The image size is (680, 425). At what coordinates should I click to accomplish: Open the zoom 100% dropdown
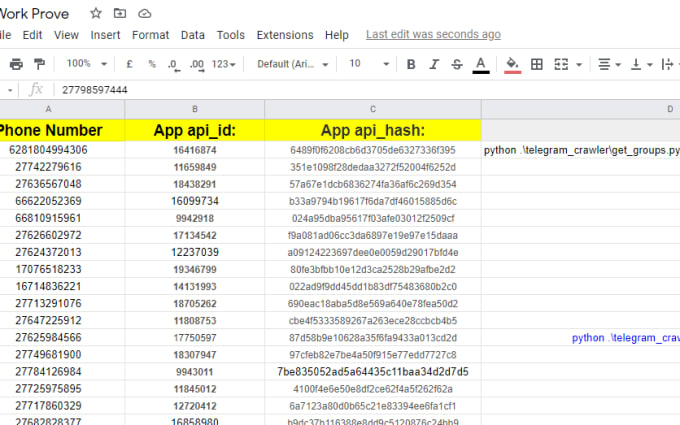coord(86,64)
